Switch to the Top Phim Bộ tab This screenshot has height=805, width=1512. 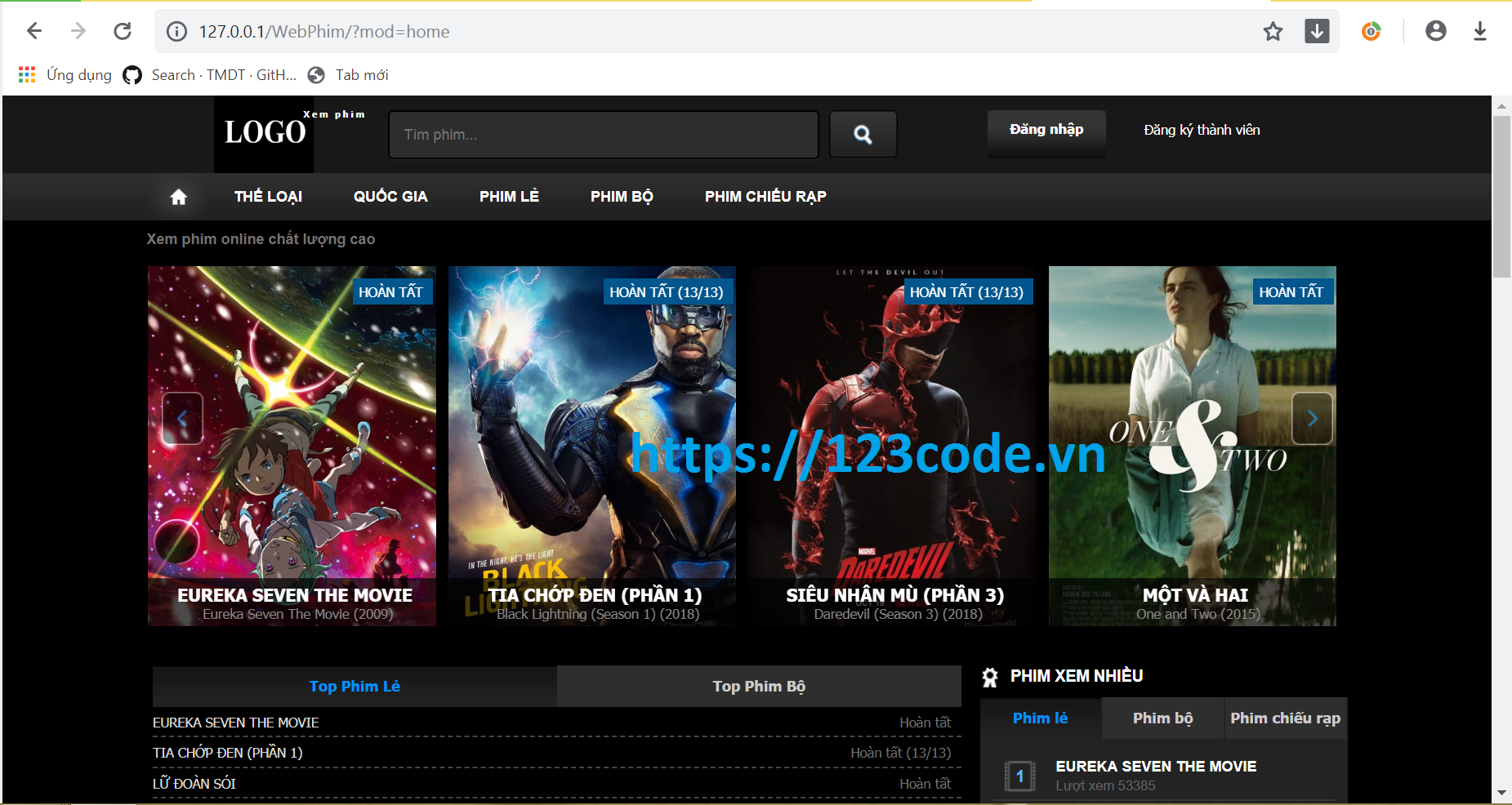758,686
